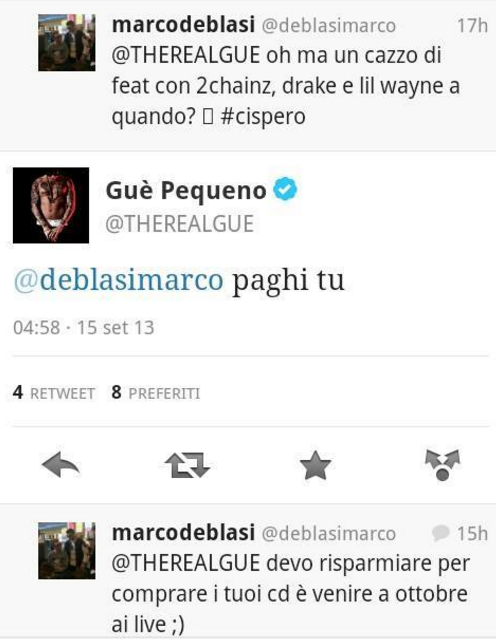496x641 pixels.
Task: Tap the share arrows icon
Action: click(x=443, y=465)
